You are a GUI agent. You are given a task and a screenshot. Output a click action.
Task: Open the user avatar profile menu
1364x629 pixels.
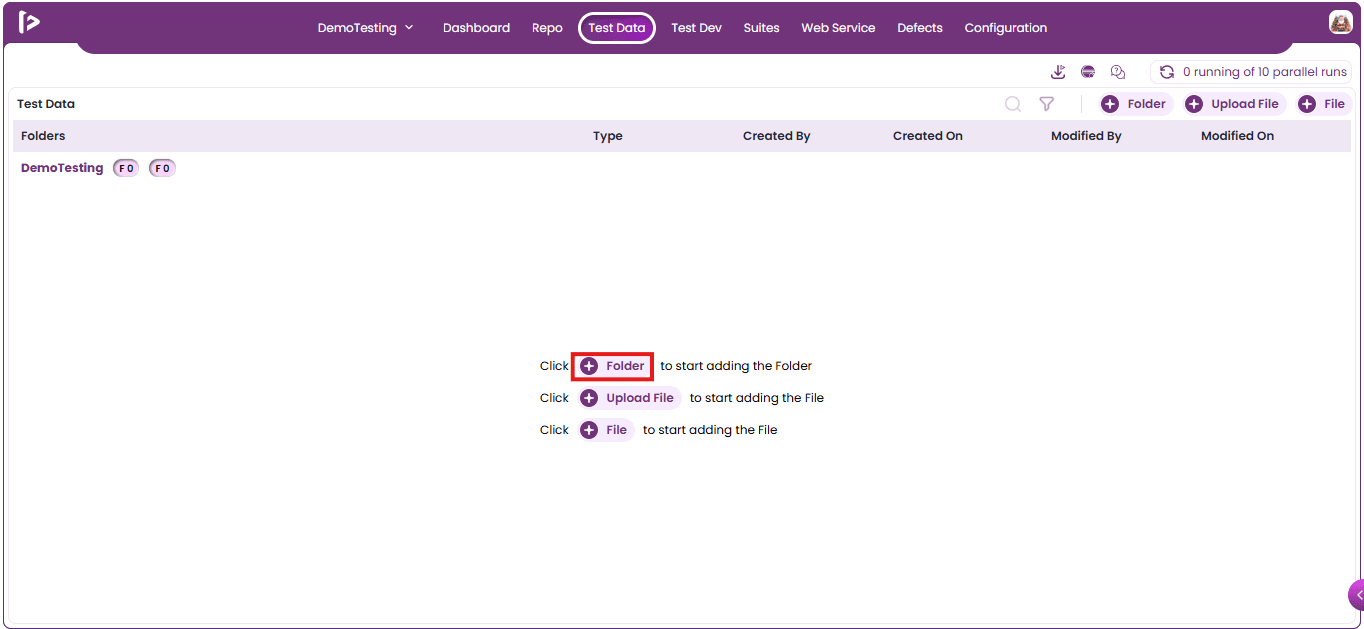[x=1340, y=22]
